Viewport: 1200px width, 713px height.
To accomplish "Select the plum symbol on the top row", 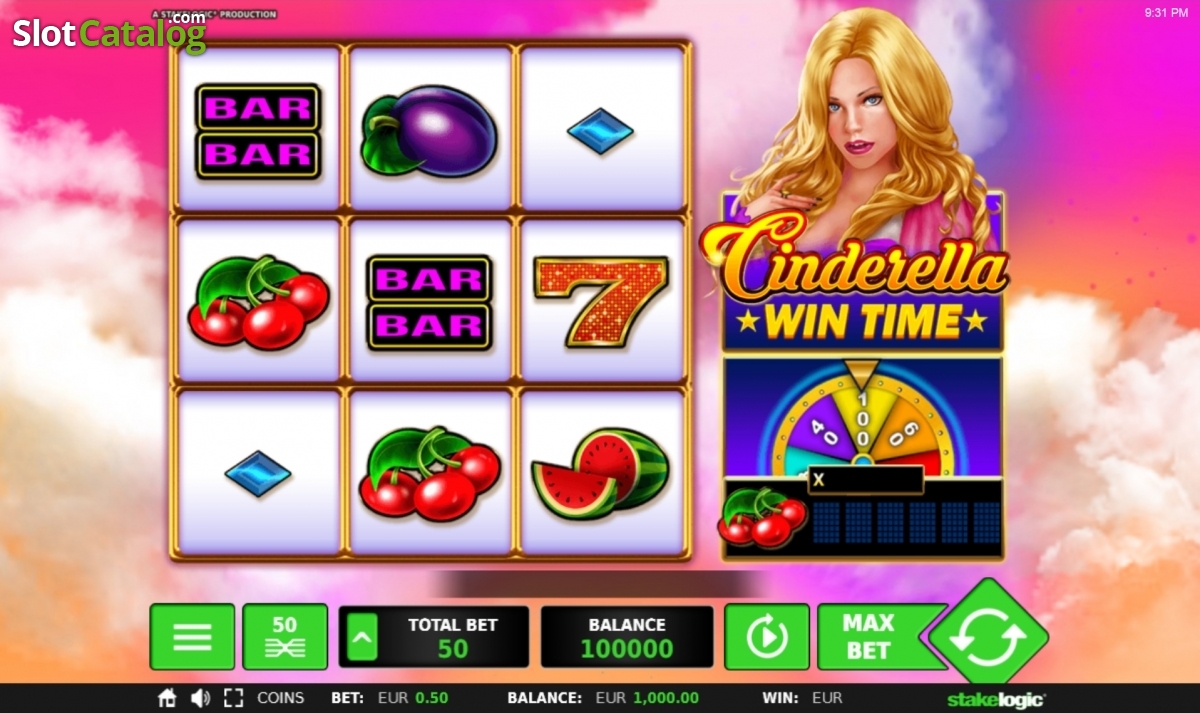I will [x=429, y=131].
